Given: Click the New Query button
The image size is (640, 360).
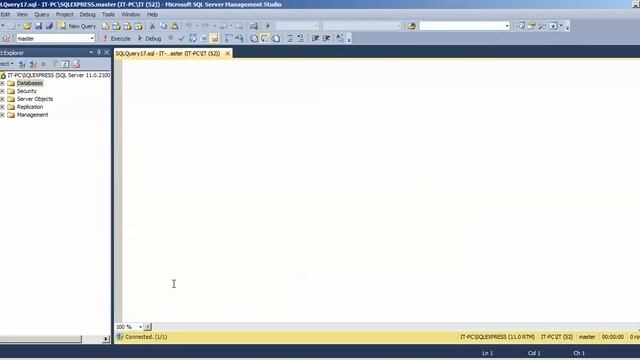Looking at the screenshot, I should (78, 26).
